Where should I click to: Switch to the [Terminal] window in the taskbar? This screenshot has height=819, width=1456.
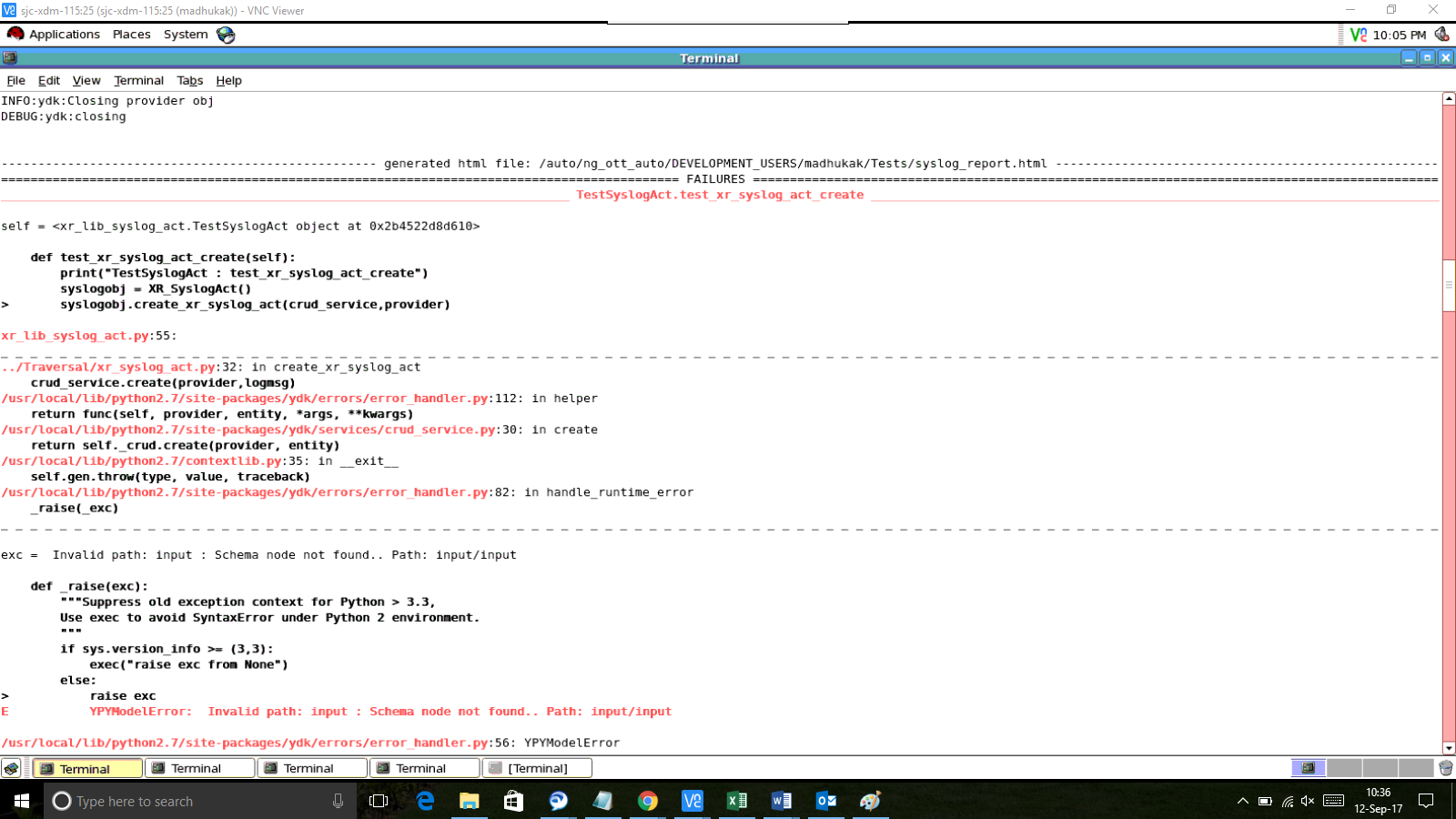point(537,767)
